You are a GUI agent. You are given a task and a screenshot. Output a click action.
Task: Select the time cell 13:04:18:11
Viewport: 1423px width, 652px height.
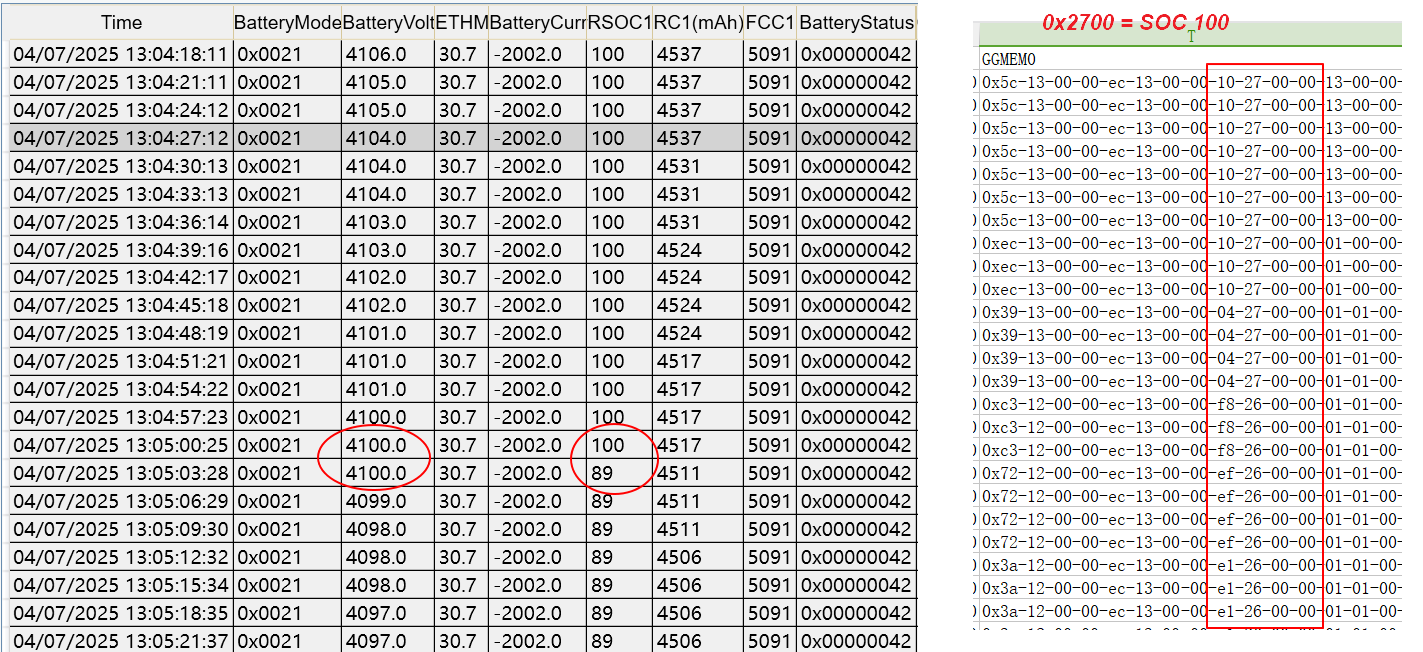122,54
